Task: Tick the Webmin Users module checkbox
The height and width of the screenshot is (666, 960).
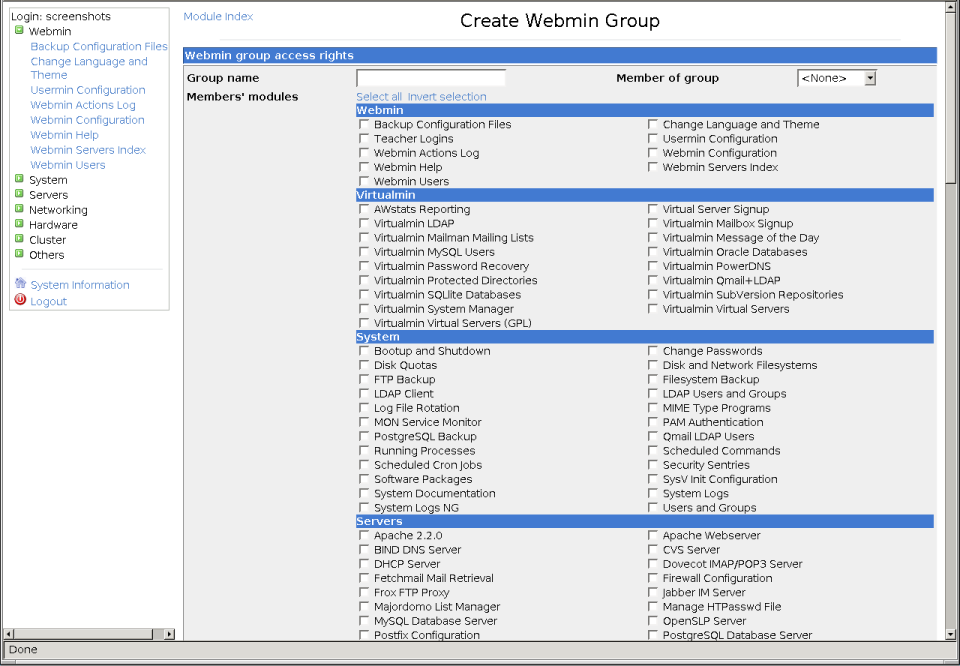Action: point(364,181)
